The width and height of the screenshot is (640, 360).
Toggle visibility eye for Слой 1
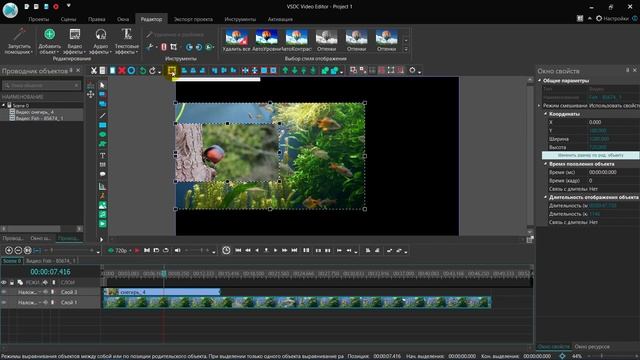(4, 302)
